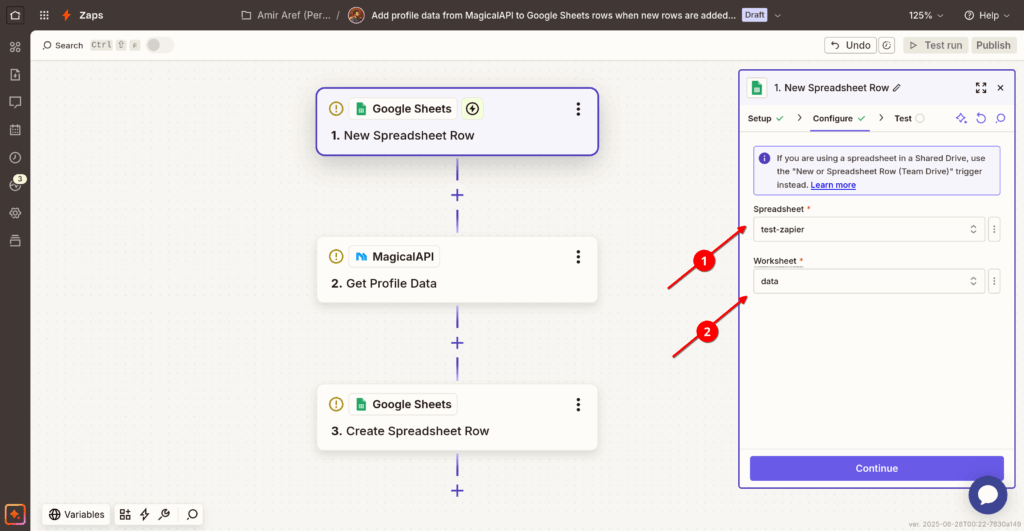Open the sidebar settings gear icon
The image size is (1024, 531).
coord(15,213)
